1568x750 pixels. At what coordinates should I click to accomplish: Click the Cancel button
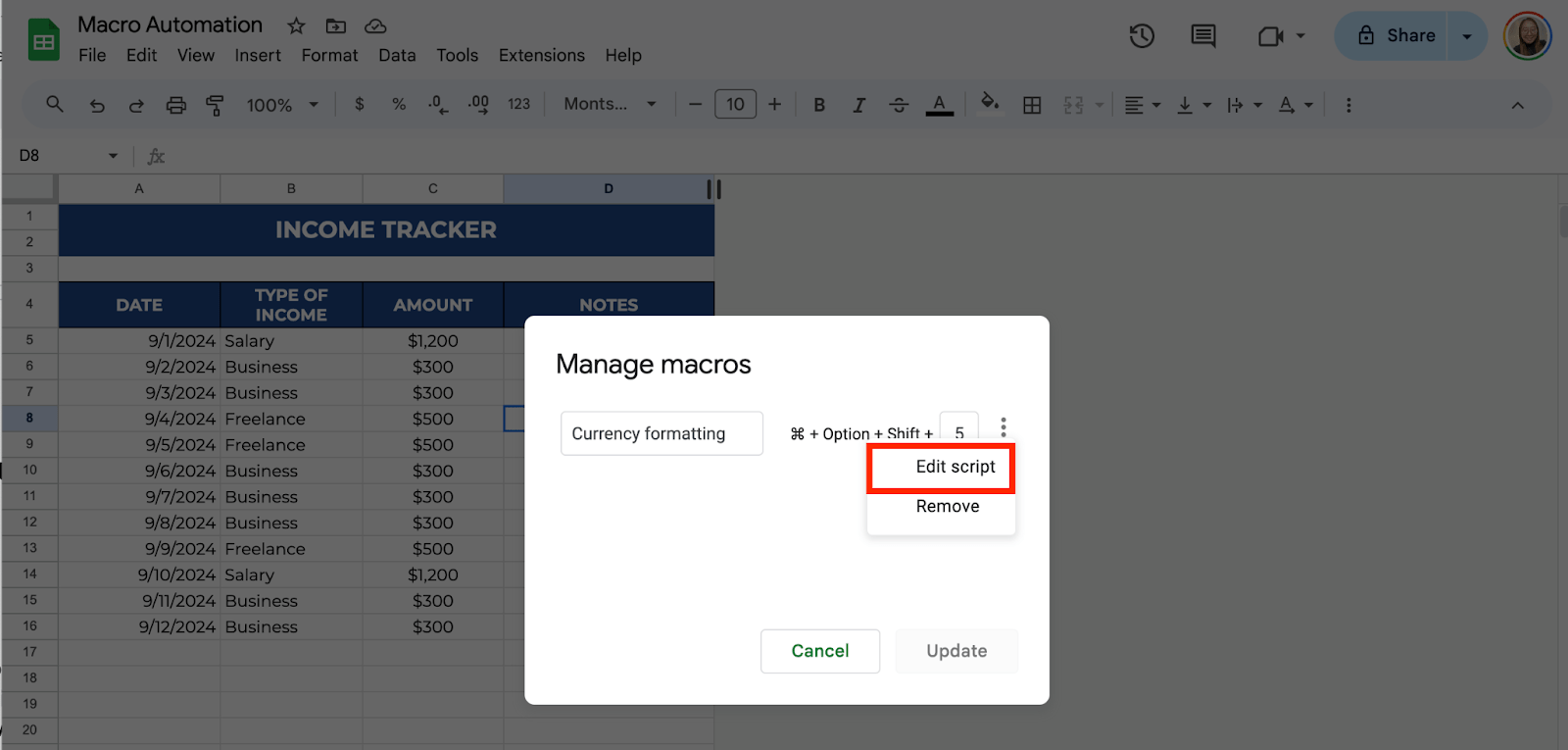coord(819,651)
